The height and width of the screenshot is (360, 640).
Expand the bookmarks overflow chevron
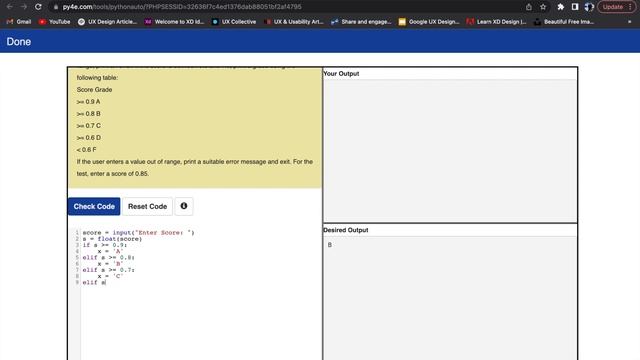629,22
